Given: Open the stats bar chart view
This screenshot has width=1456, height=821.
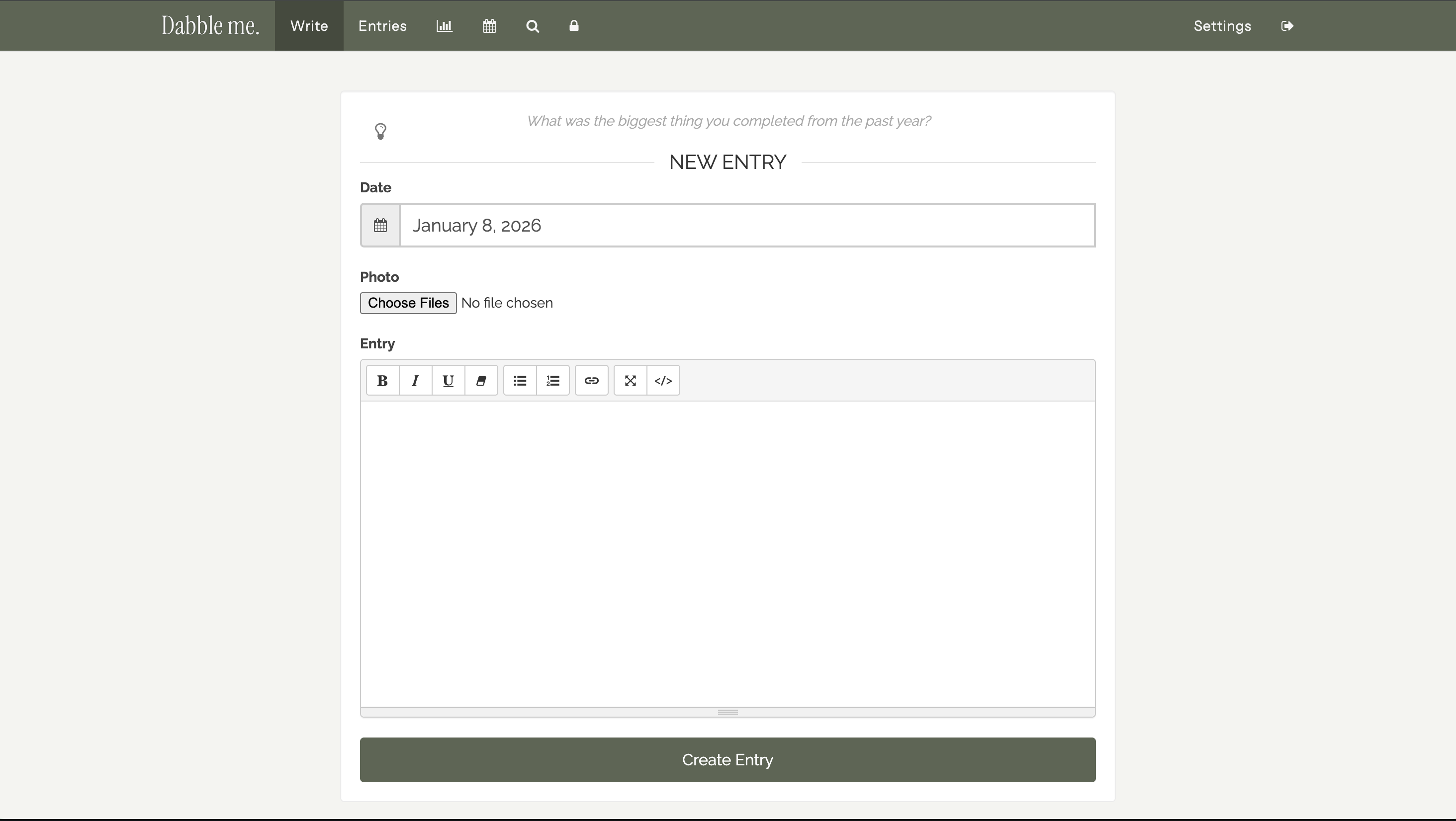Looking at the screenshot, I should tap(444, 26).
